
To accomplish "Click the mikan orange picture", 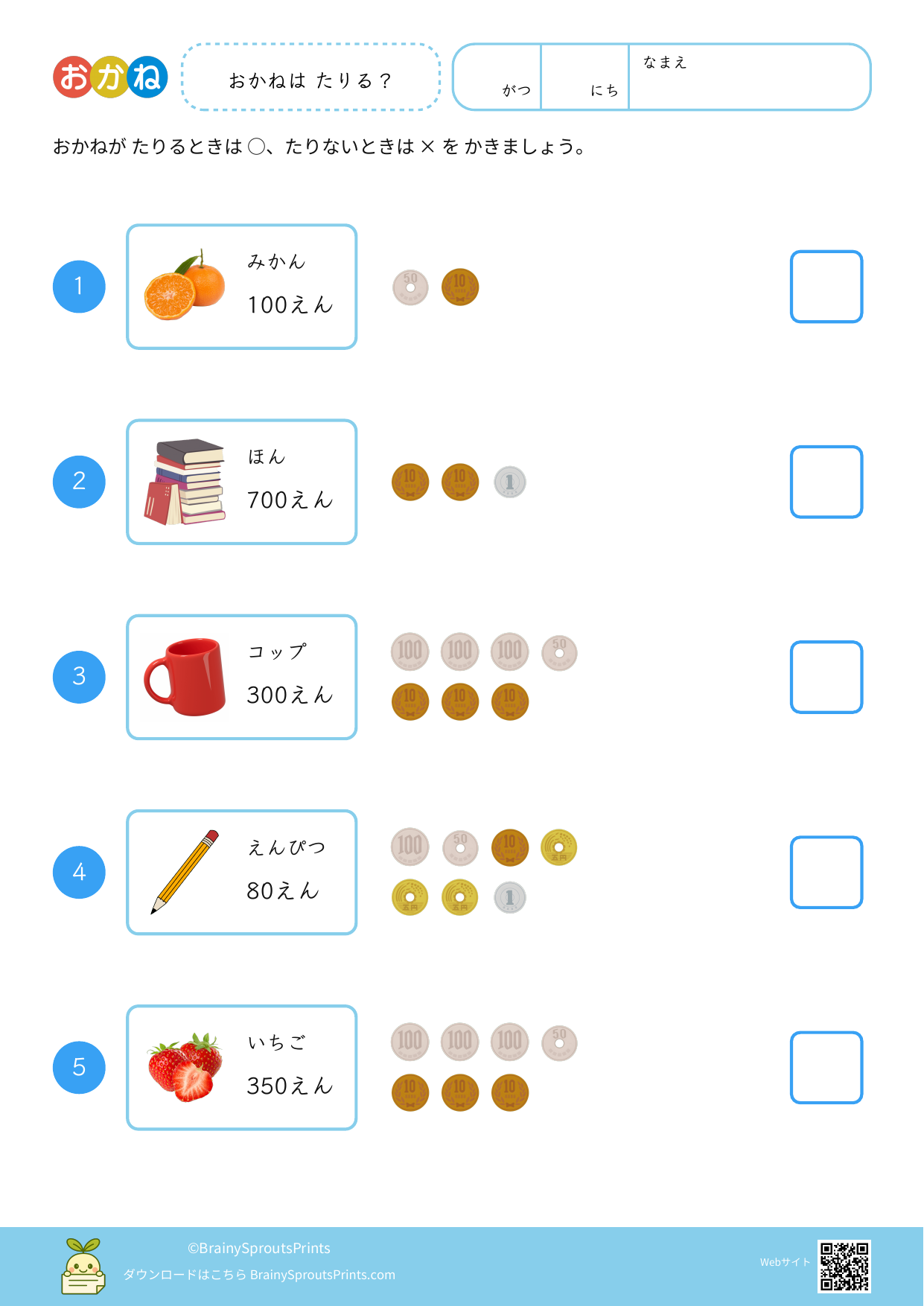I will coord(185,287).
